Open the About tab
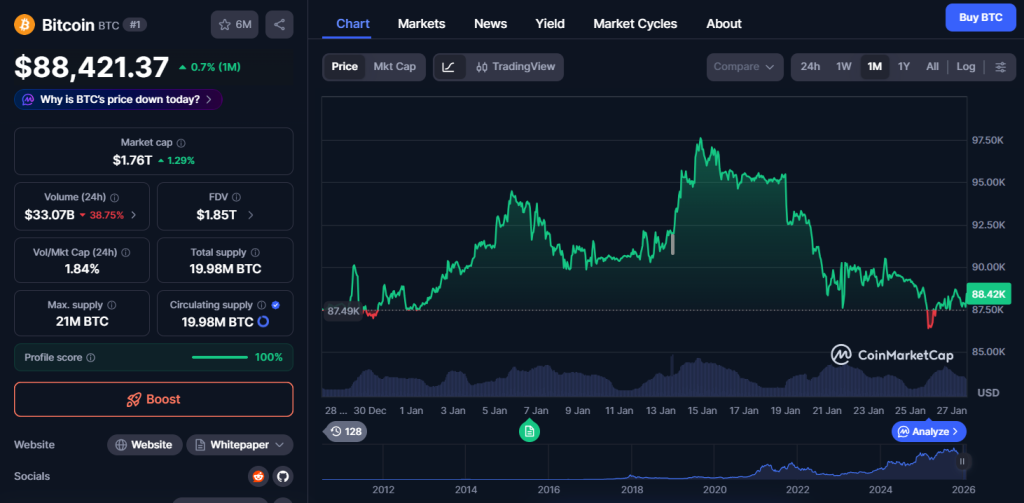This screenshot has height=503, width=1024. [724, 24]
